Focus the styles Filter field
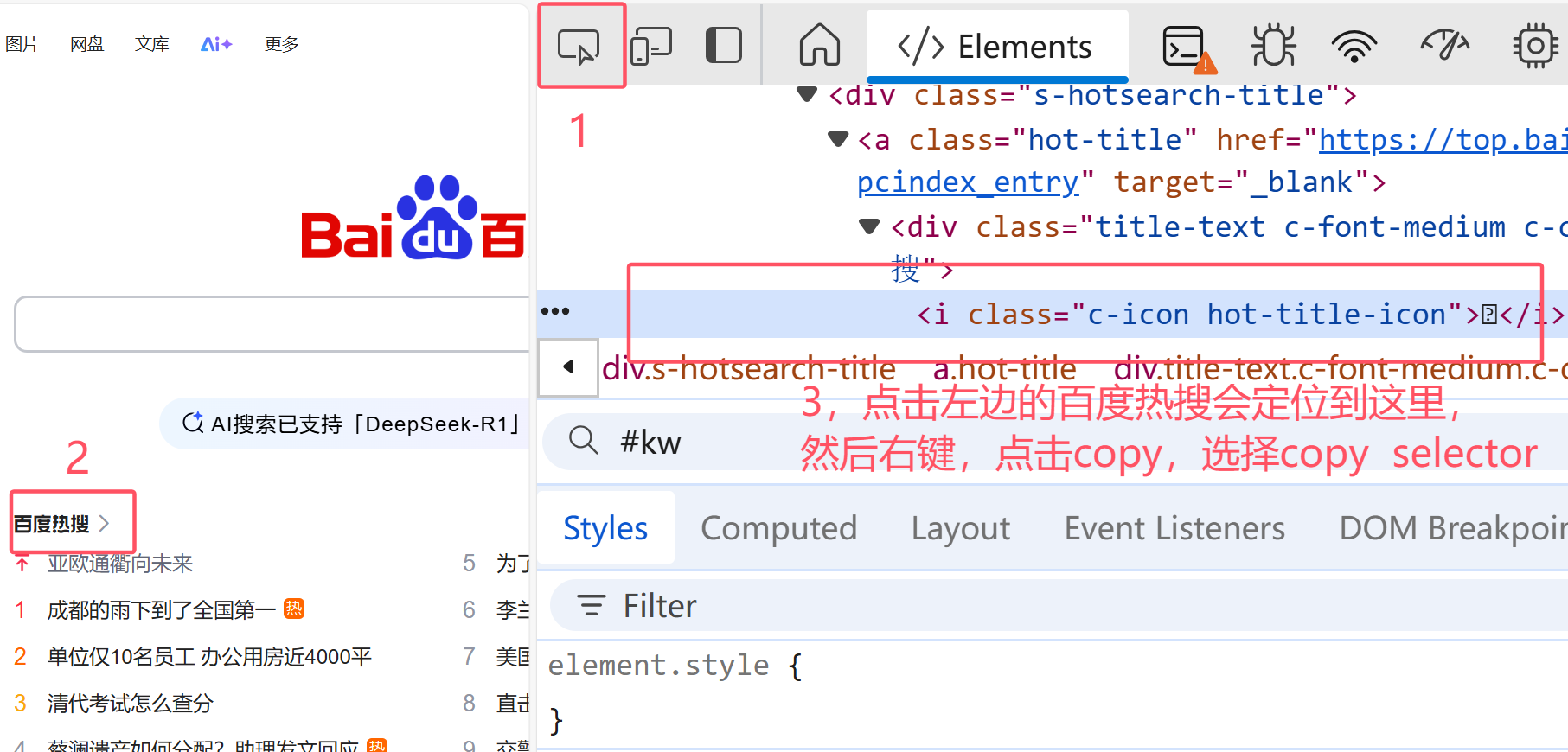The image size is (1568, 752). pyautogui.click(x=1059, y=605)
